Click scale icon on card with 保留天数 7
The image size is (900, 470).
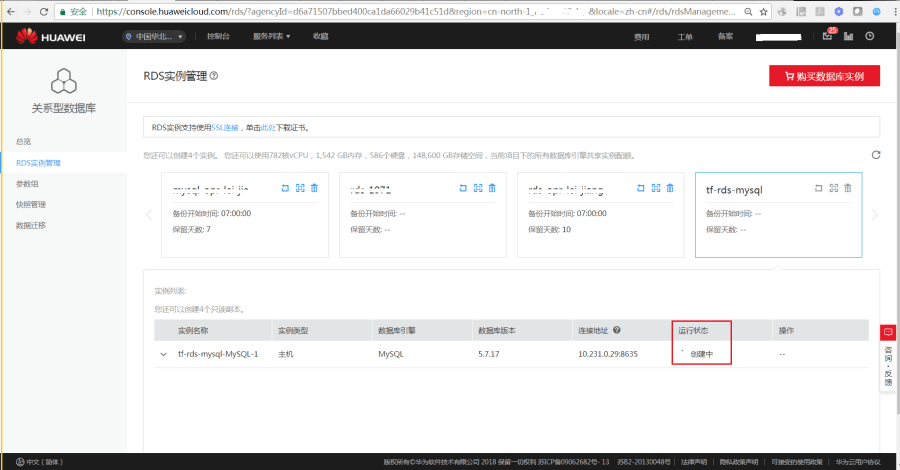click(x=300, y=188)
